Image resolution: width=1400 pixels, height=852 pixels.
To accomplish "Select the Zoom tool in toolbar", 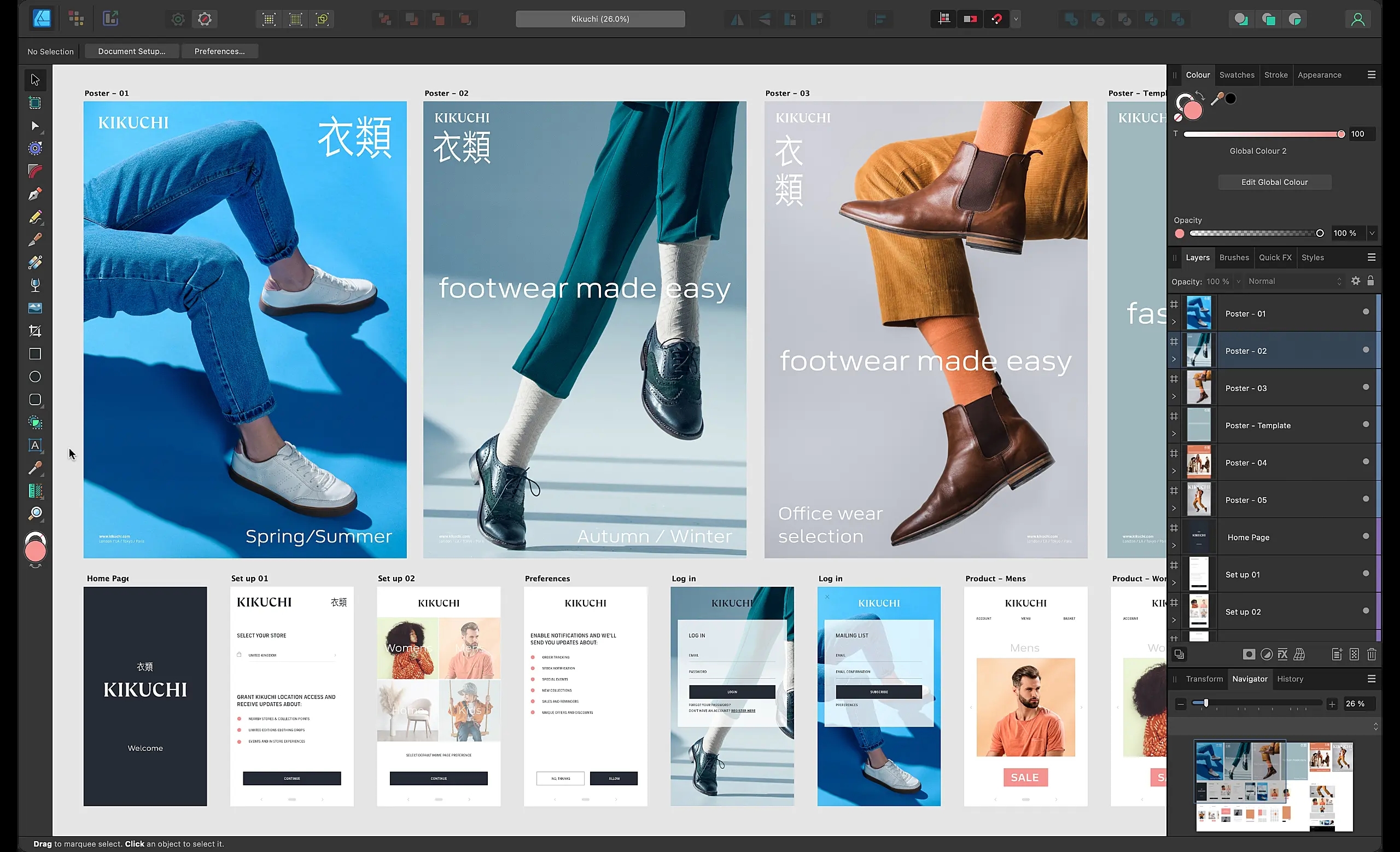I will 34,514.
